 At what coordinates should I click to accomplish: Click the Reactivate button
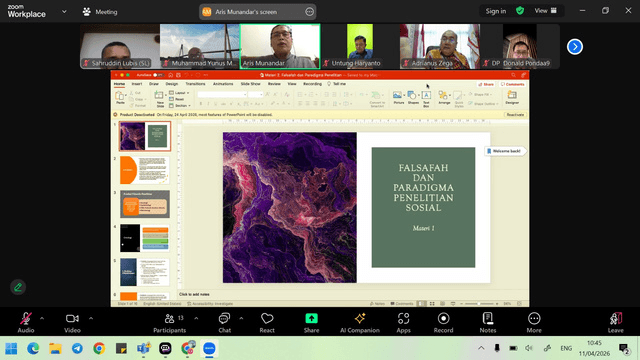click(x=515, y=115)
